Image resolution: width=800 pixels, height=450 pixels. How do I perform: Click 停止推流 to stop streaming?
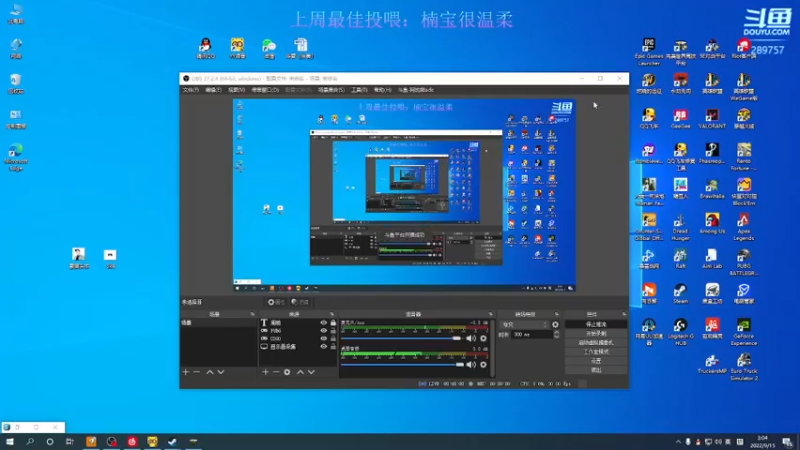(x=596, y=324)
